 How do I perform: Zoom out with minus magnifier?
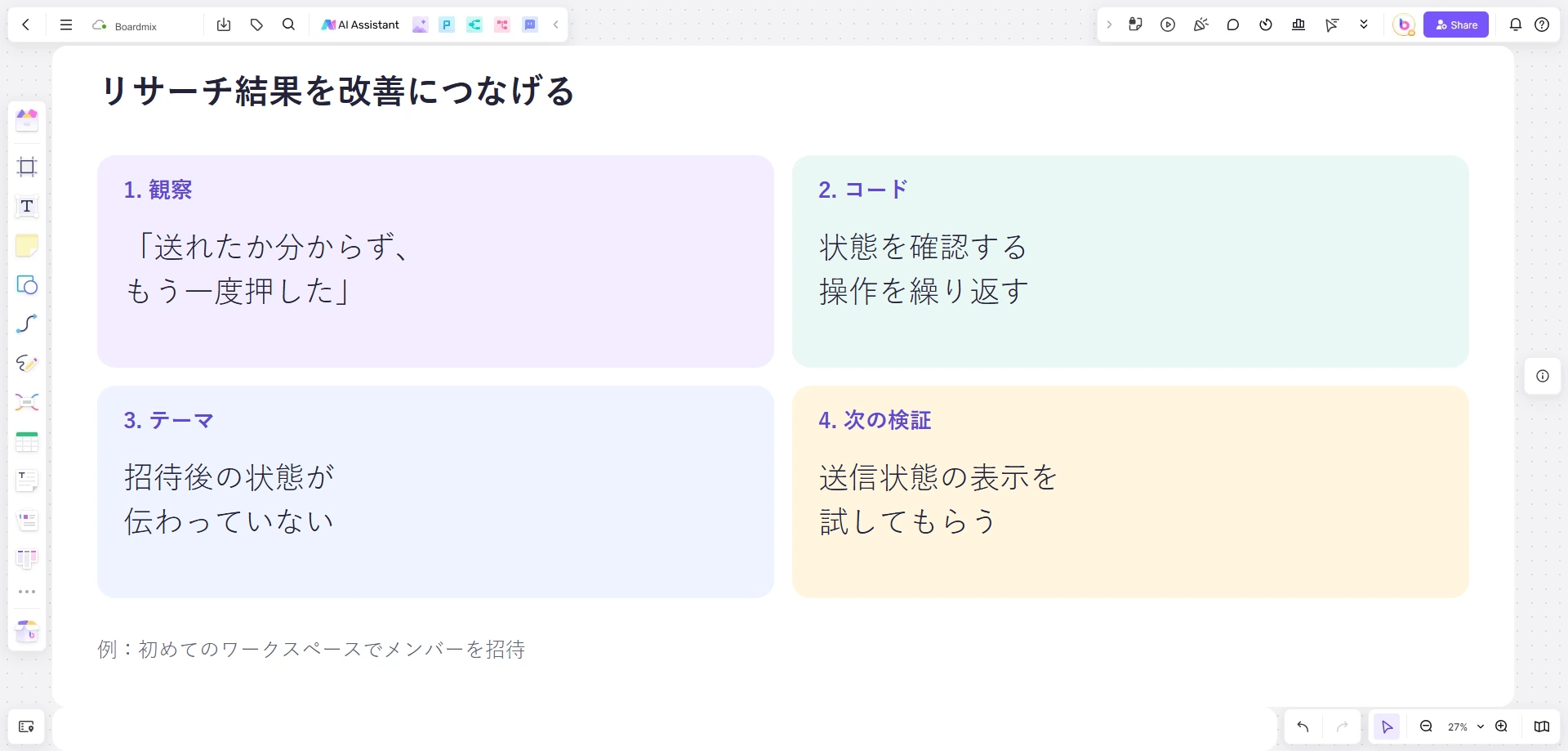tap(1426, 726)
